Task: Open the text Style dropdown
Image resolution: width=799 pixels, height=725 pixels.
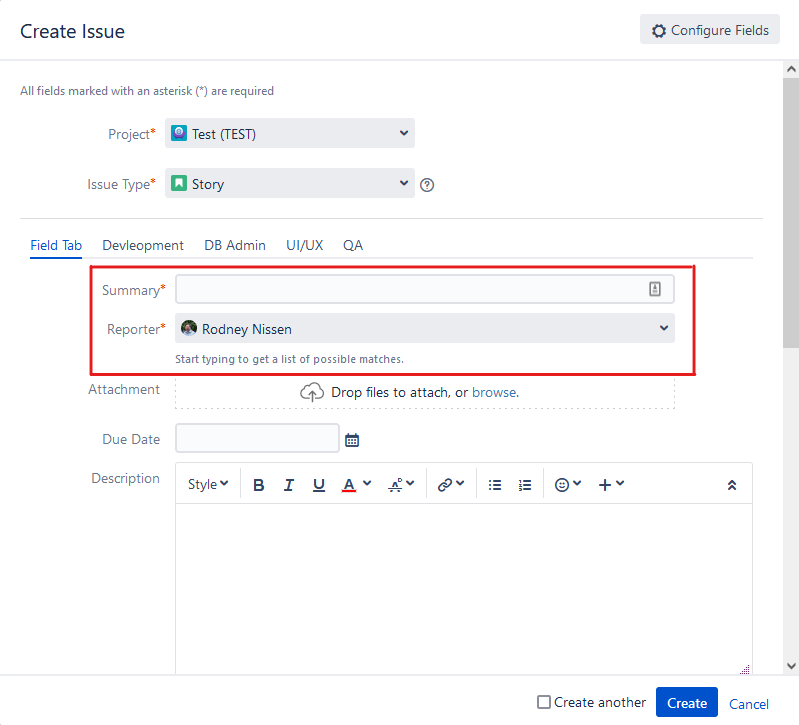Action: (x=208, y=485)
